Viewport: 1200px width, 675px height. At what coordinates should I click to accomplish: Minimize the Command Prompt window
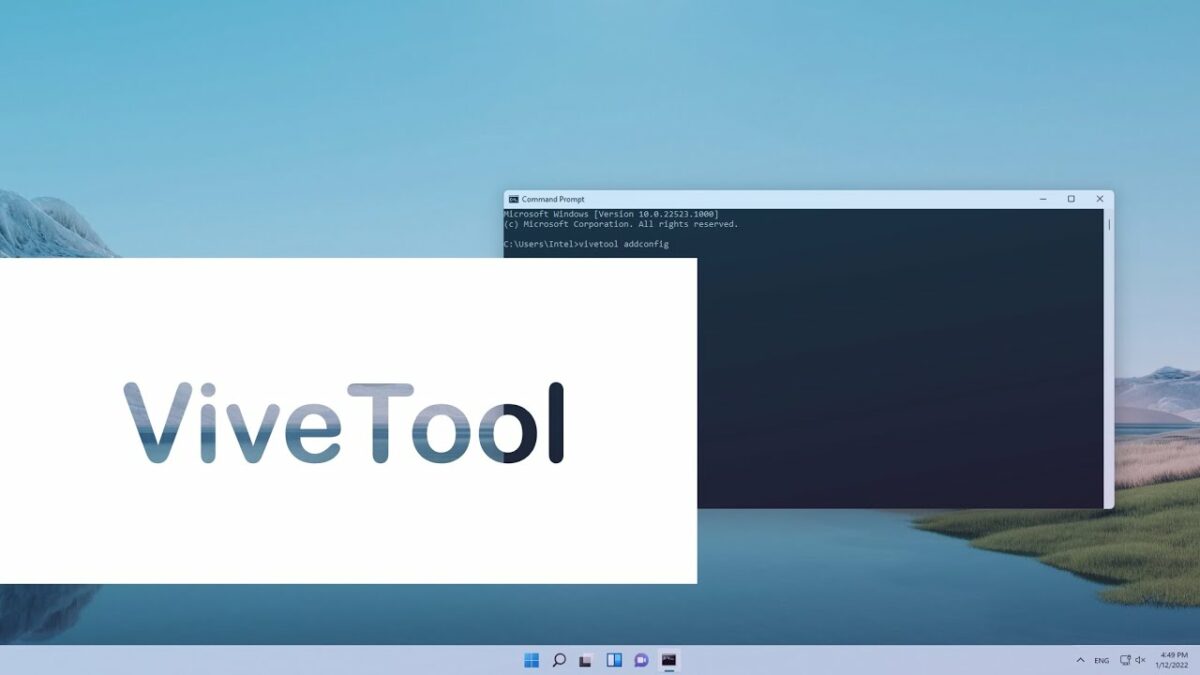point(1042,199)
